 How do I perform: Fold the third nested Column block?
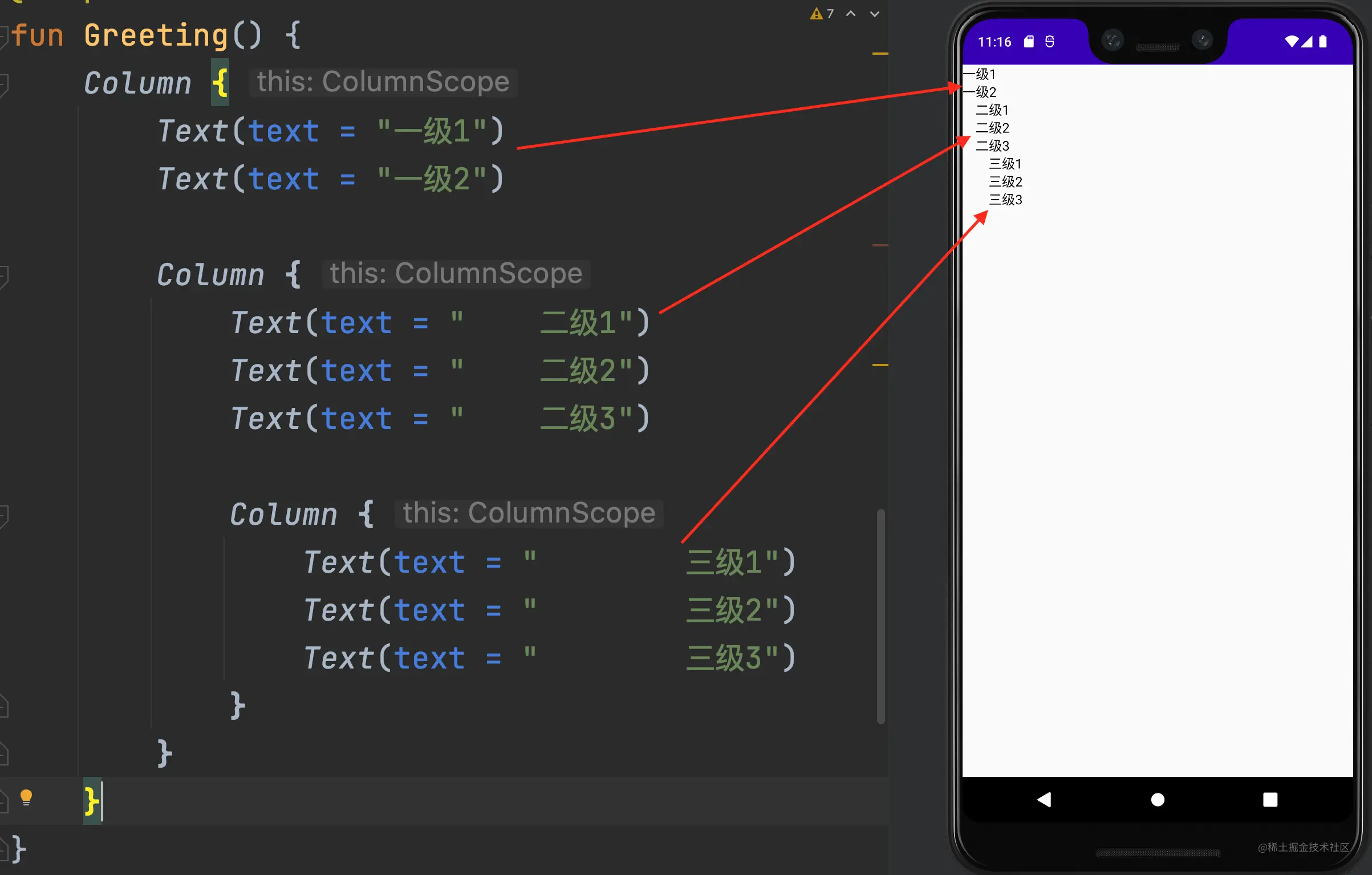(x=3, y=515)
